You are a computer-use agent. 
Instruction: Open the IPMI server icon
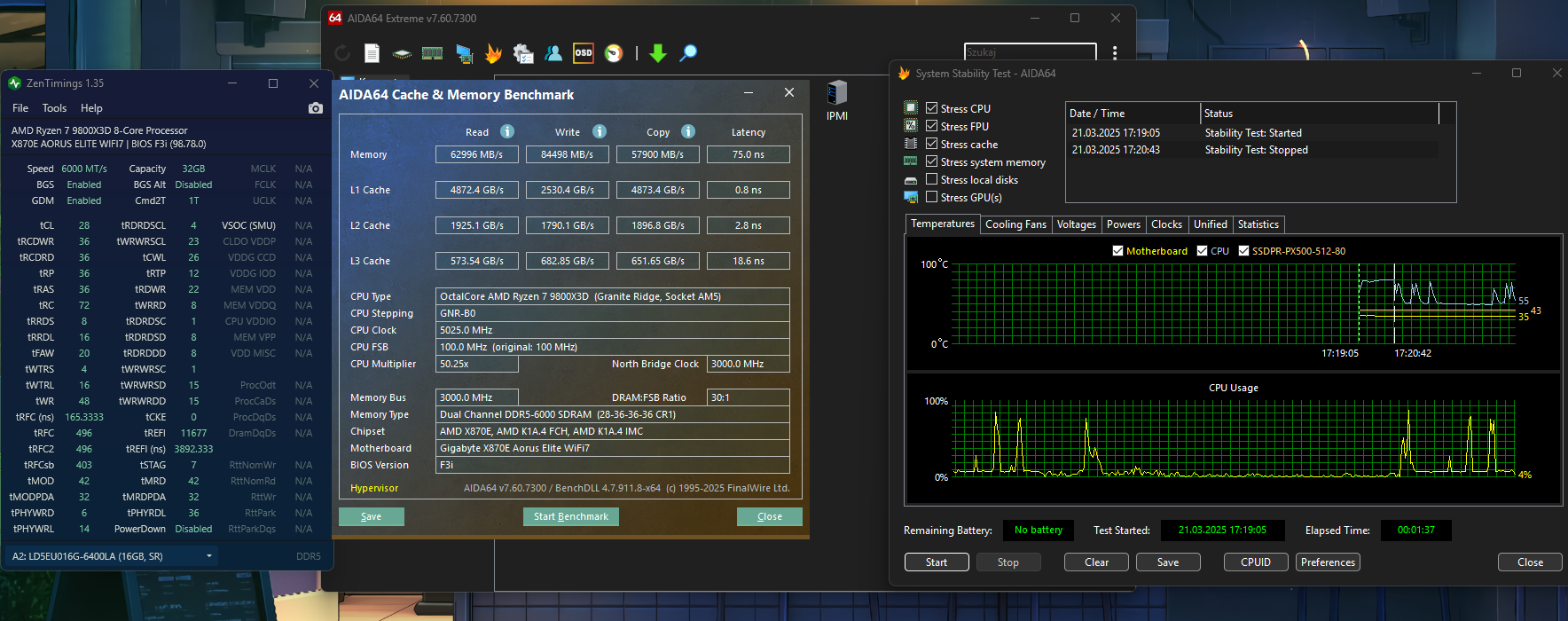click(836, 94)
